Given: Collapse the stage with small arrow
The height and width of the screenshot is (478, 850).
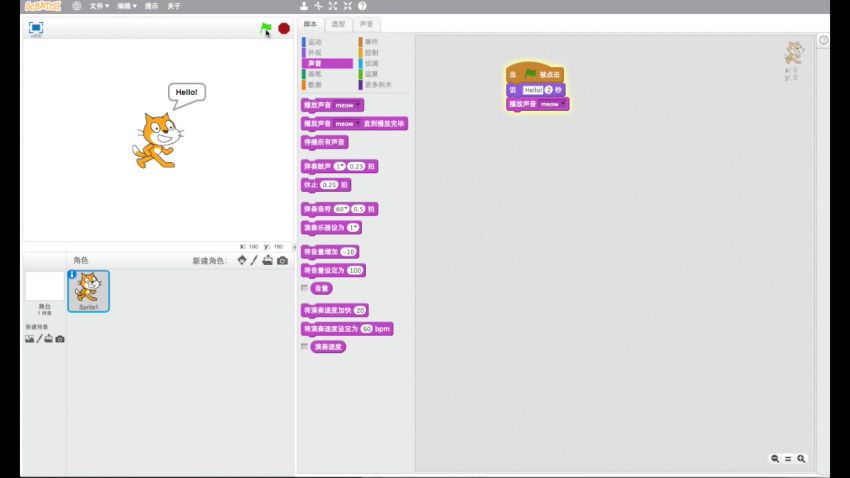Looking at the screenshot, I should coord(295,247).
